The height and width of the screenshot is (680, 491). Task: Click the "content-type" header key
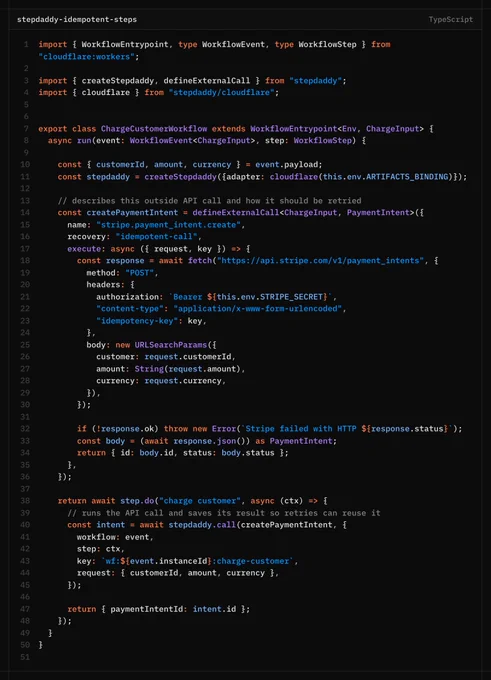(130, 309)
